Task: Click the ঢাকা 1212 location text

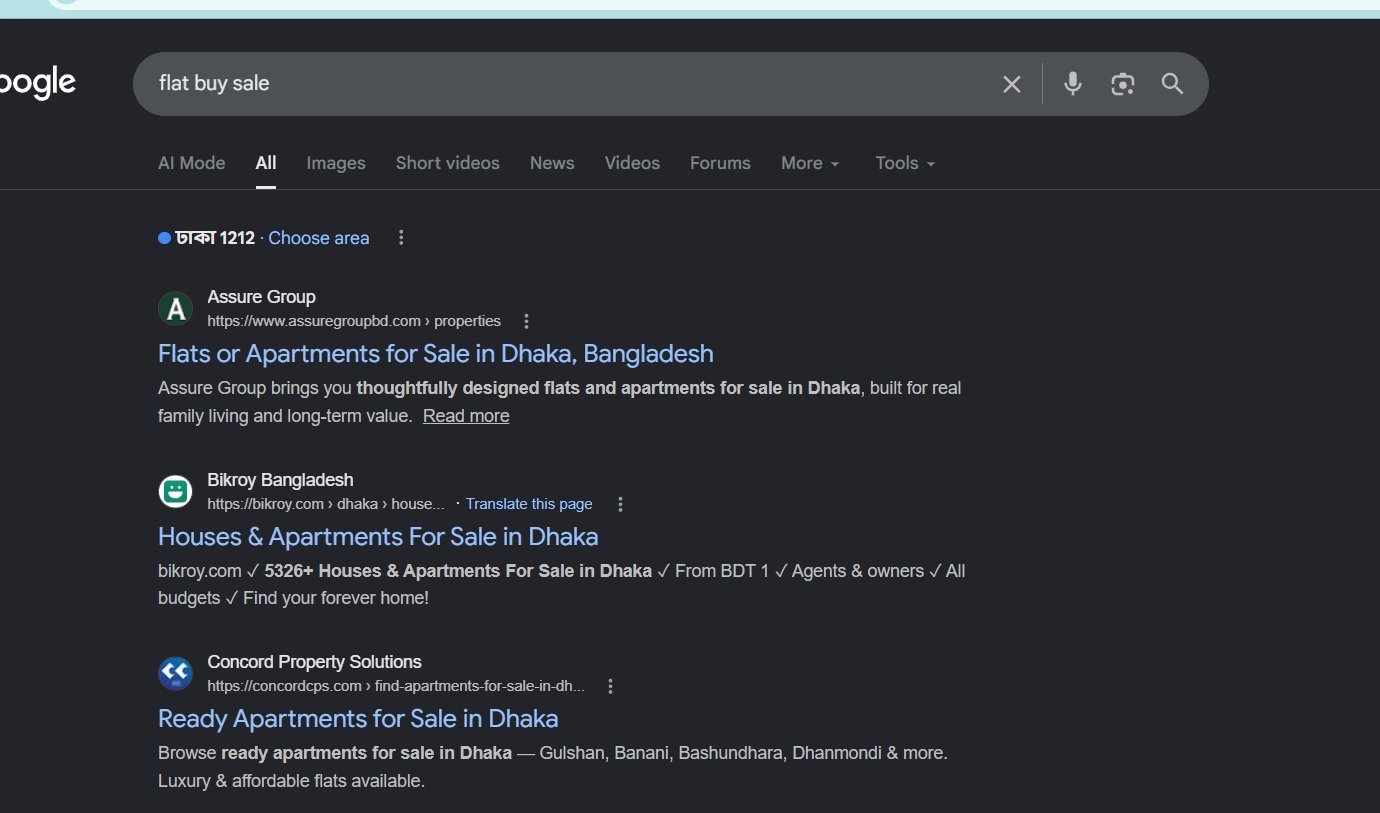Action: point(215,238)
